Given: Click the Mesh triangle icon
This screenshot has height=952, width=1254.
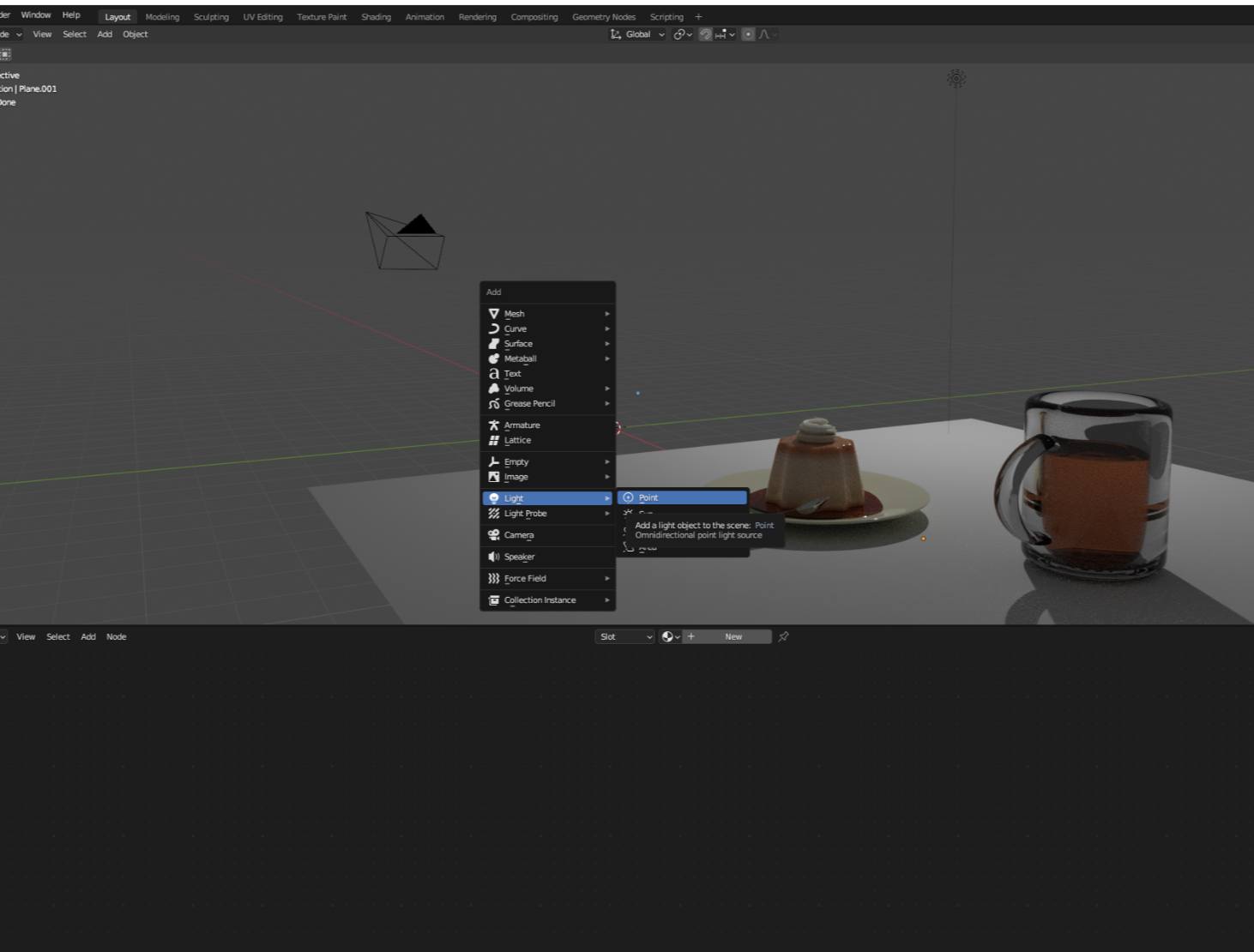Looking at the screenshot, I should 494,314.
